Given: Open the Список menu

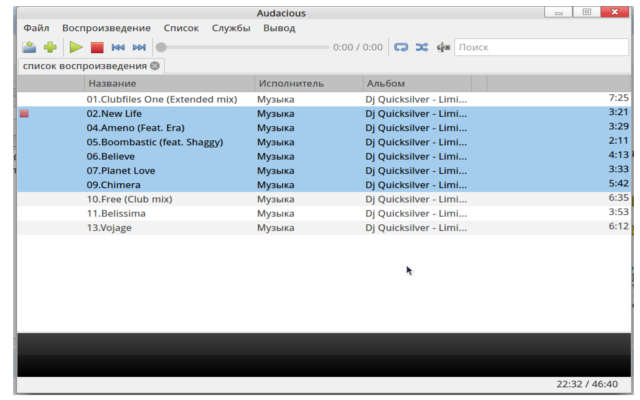Looking at the screenshot, I should [181, 28].
